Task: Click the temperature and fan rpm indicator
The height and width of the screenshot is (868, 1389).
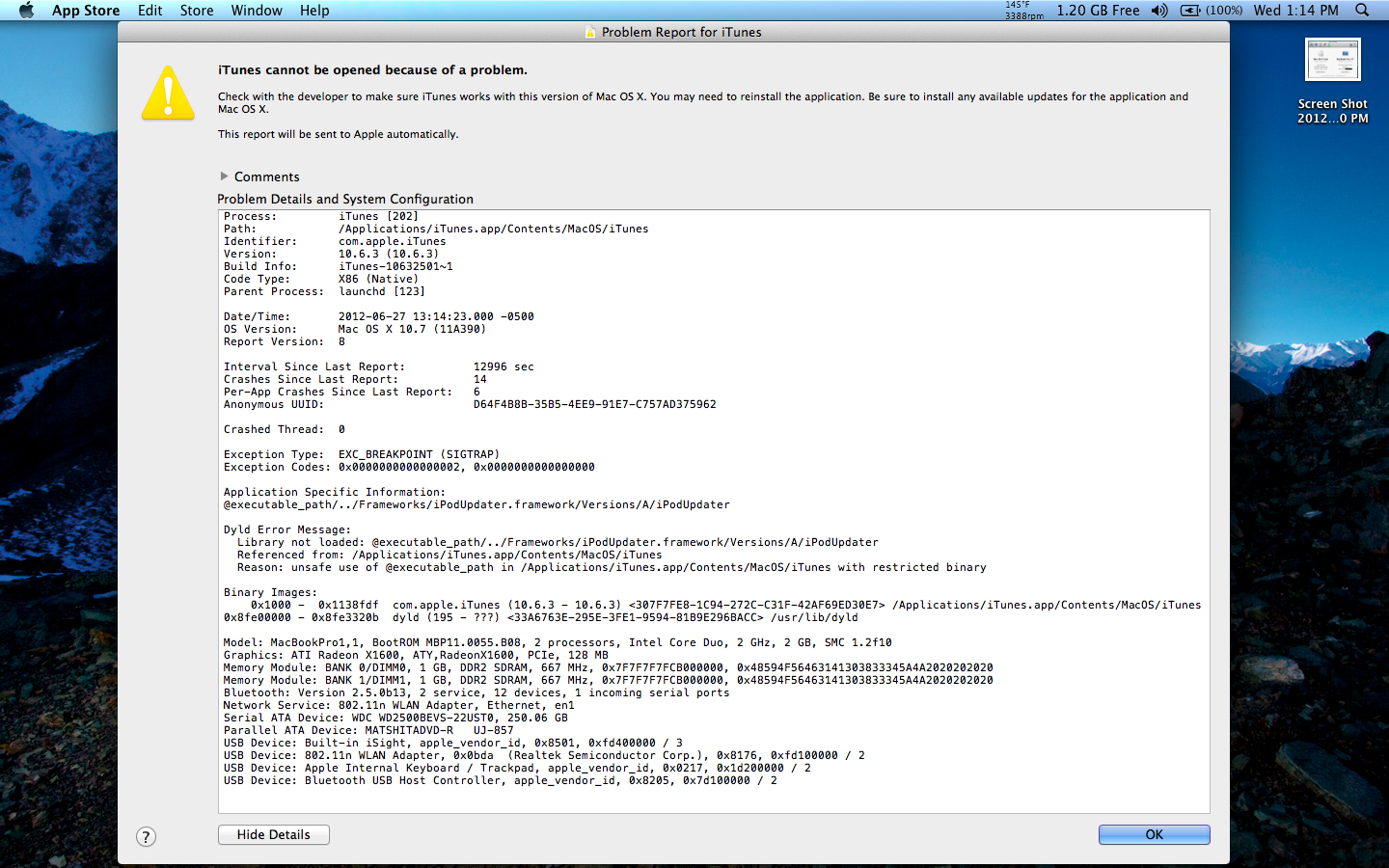Action: pos(1023,11)
